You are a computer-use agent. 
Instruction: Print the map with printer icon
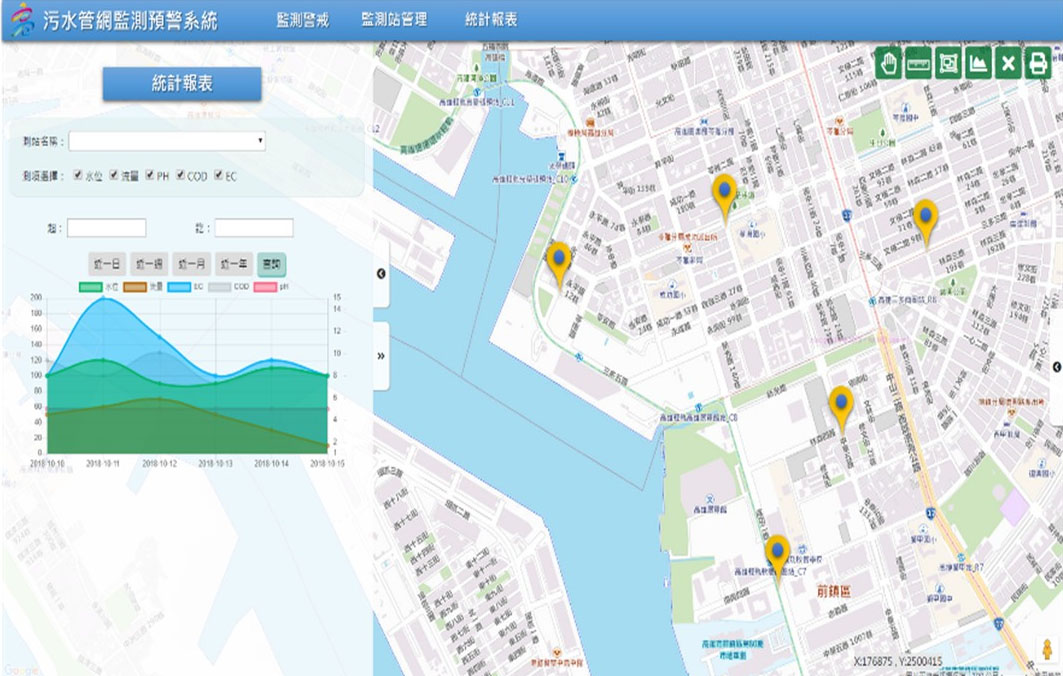tap(1039, 63)
